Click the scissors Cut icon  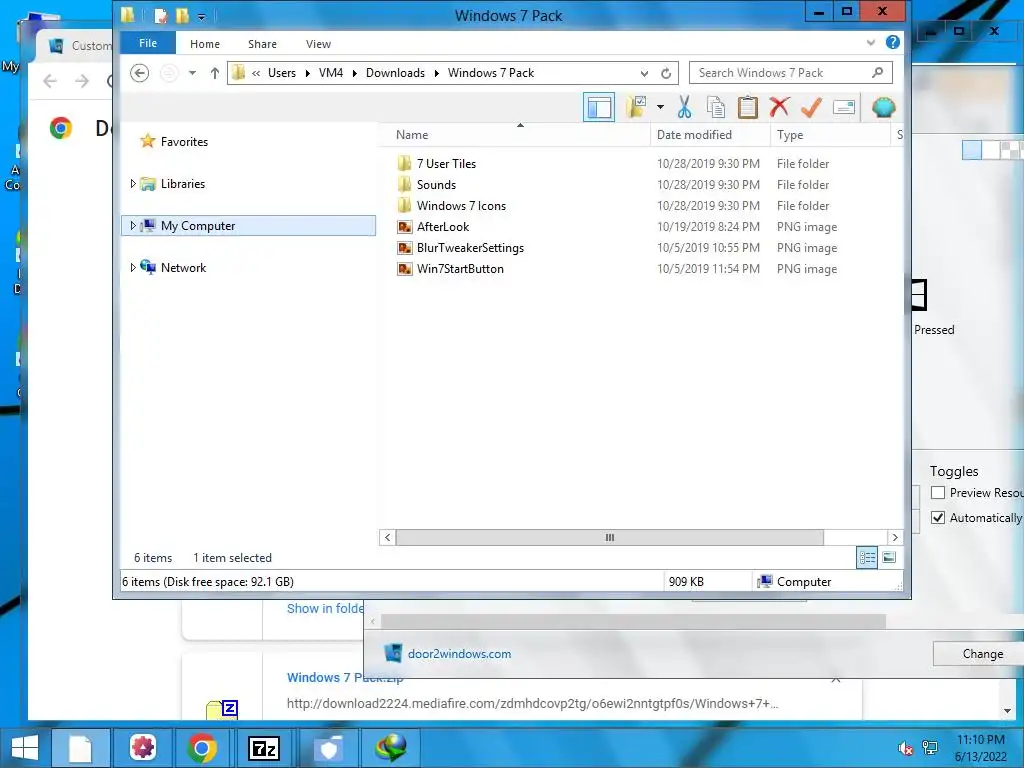coord(684,107)
